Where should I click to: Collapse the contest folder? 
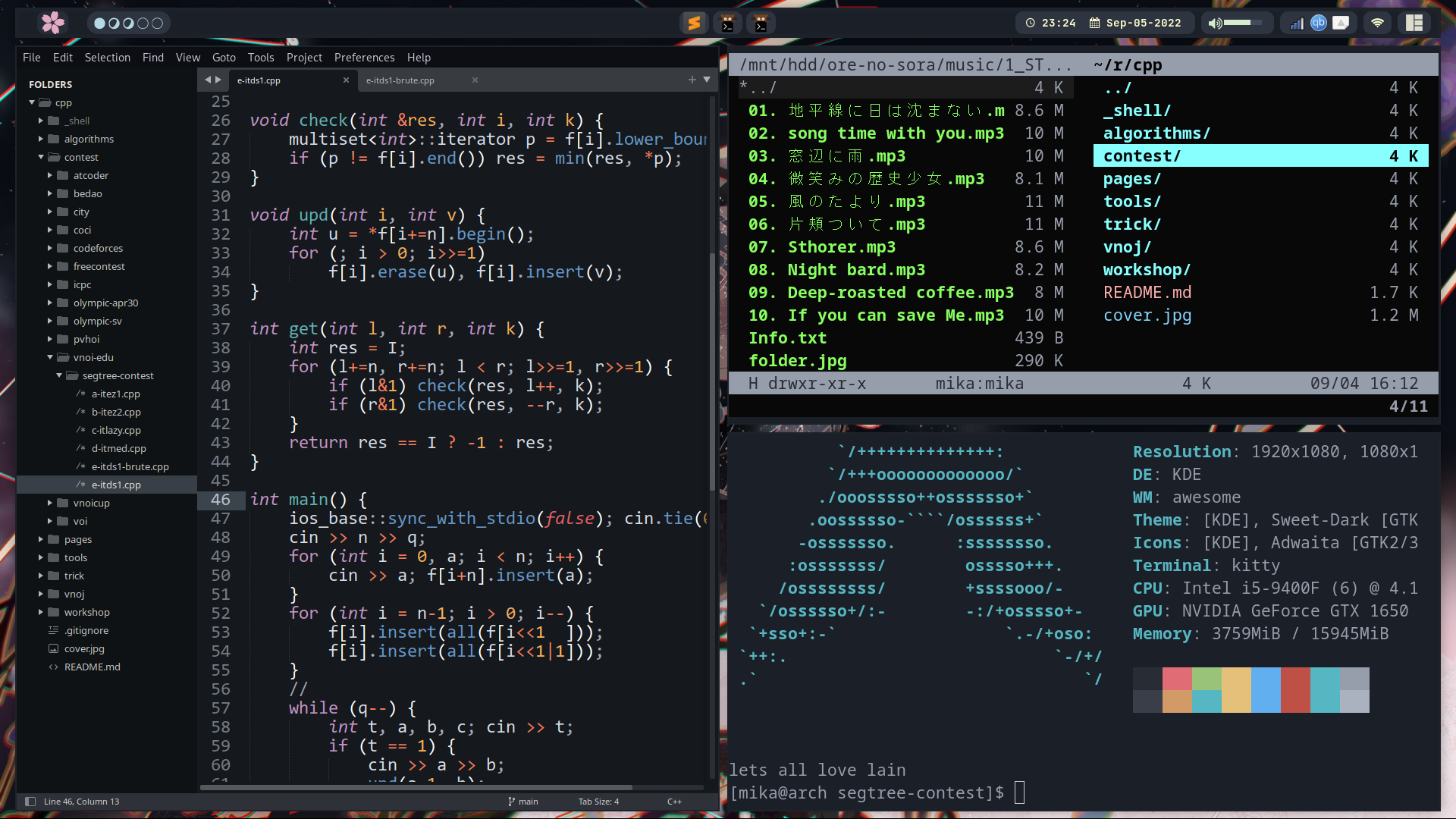41,157
